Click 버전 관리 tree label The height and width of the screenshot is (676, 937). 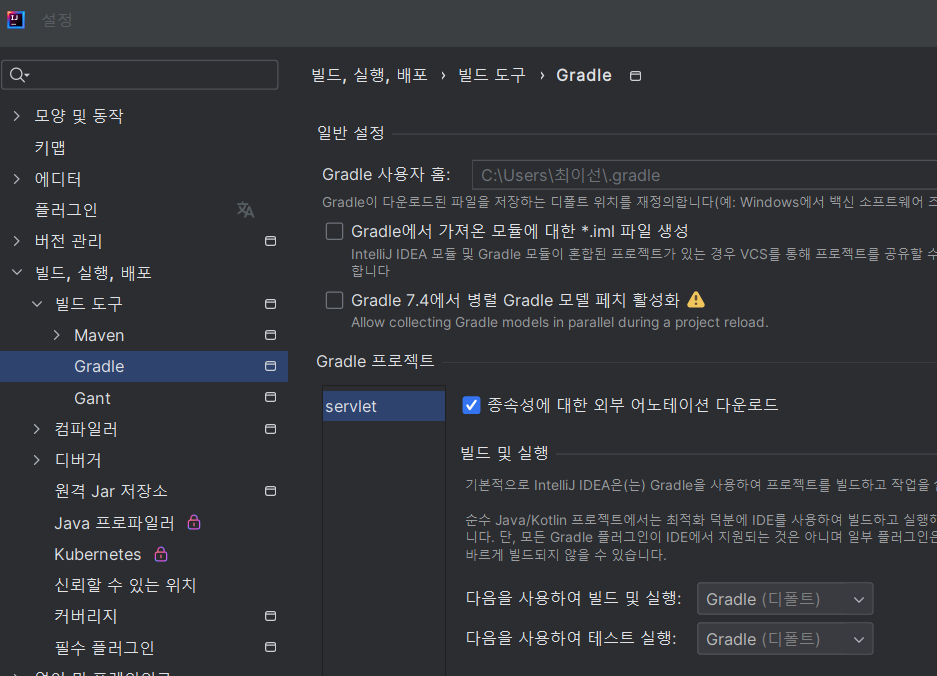pyautogui.click(x=68, y=241)
